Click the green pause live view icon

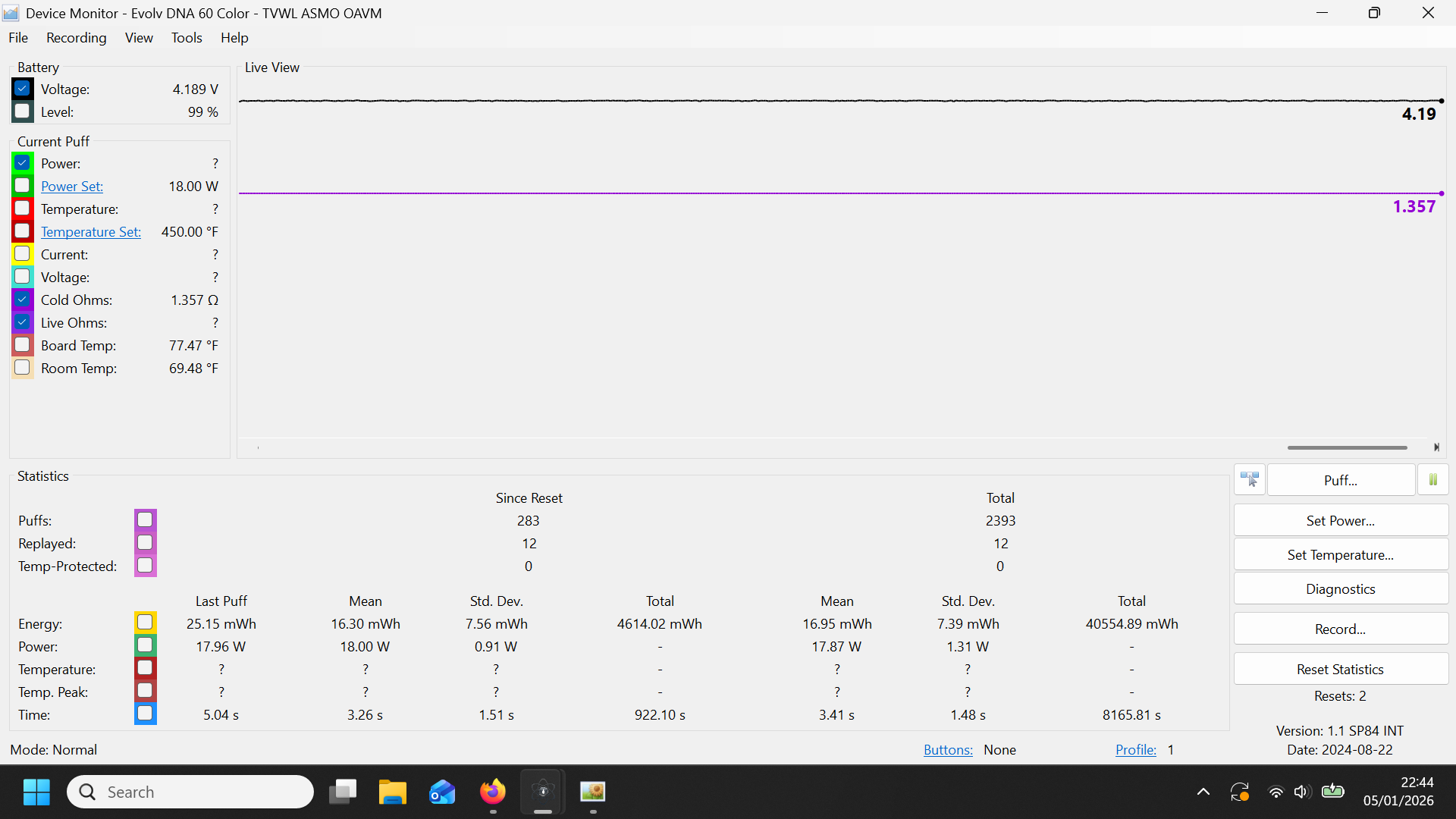[1432, 480]
